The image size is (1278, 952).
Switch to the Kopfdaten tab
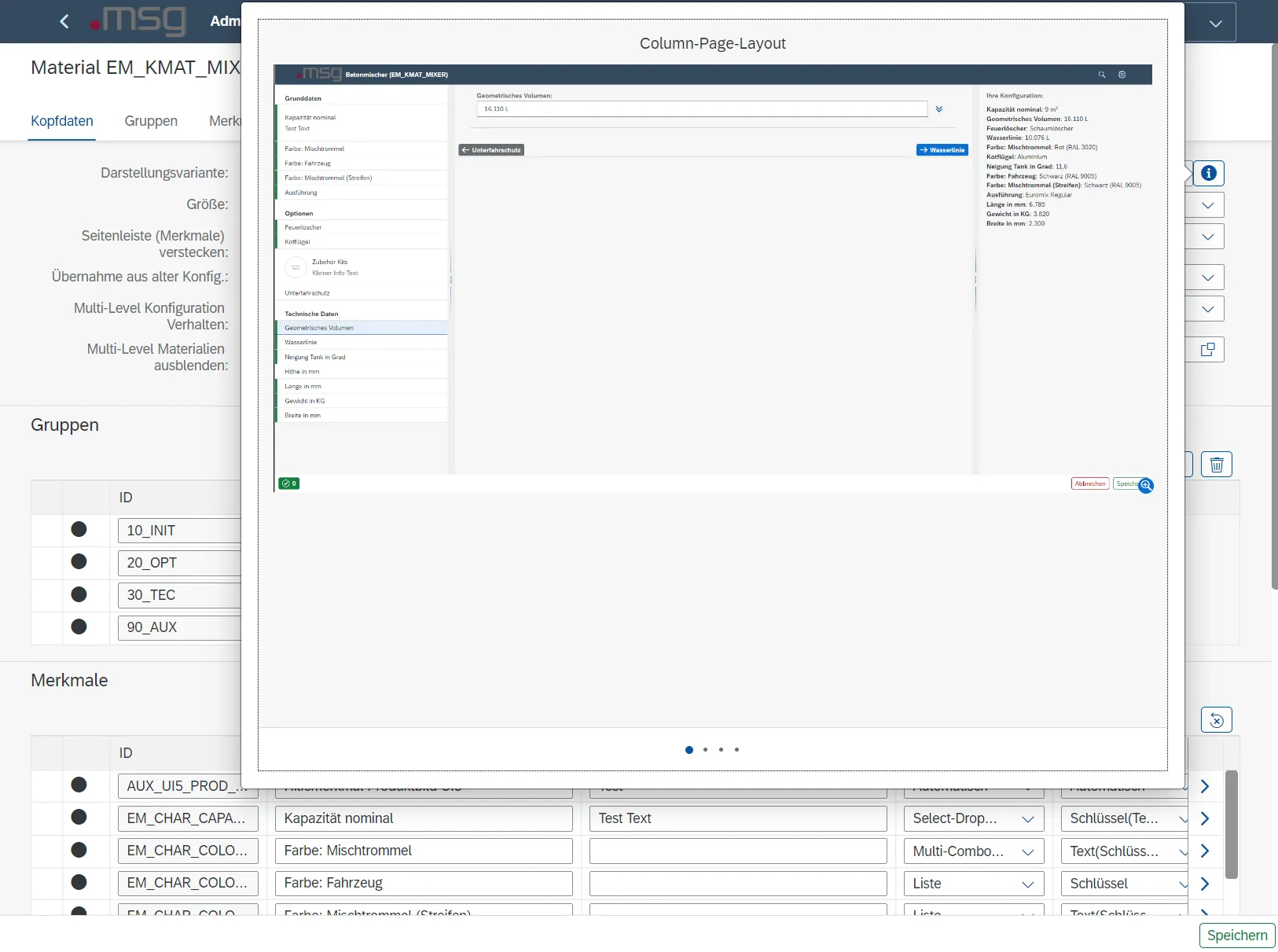click(62, 121)
